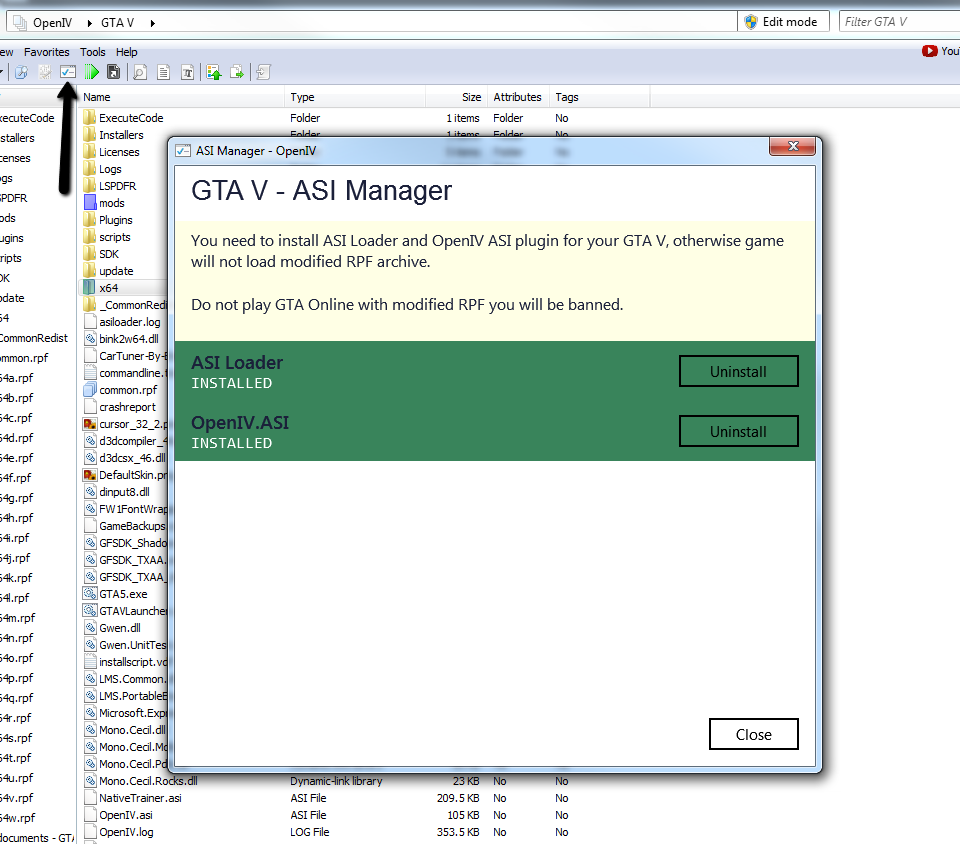Screen dimensions: 960x844
Task: Click the dark document shortcut toolbar icon
Action: click(x=114, y=72)
